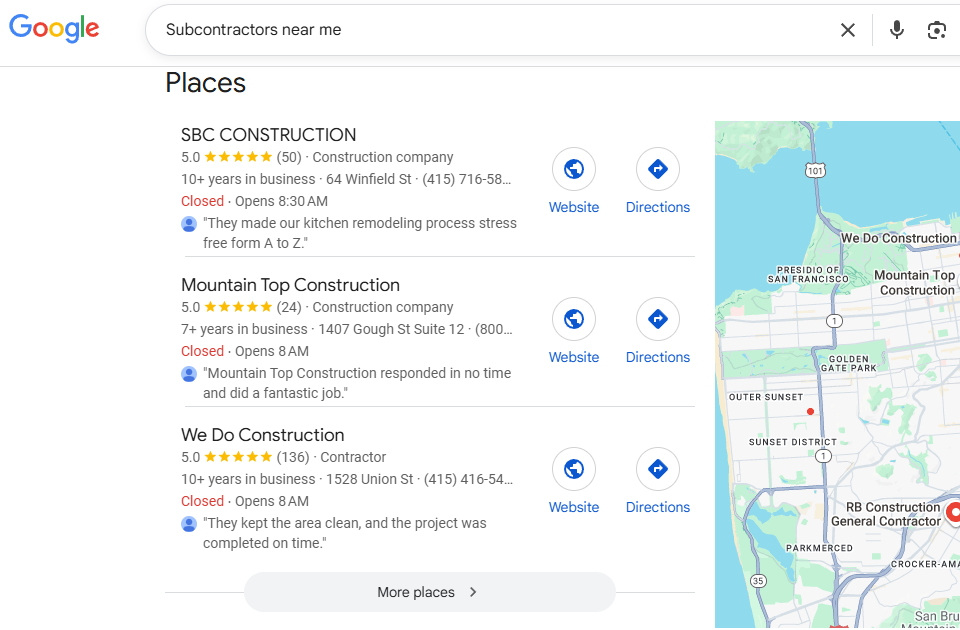Screen dimensions: 960x630
Task: Open We Do Construction listing title
Action: tap(262, 435)
